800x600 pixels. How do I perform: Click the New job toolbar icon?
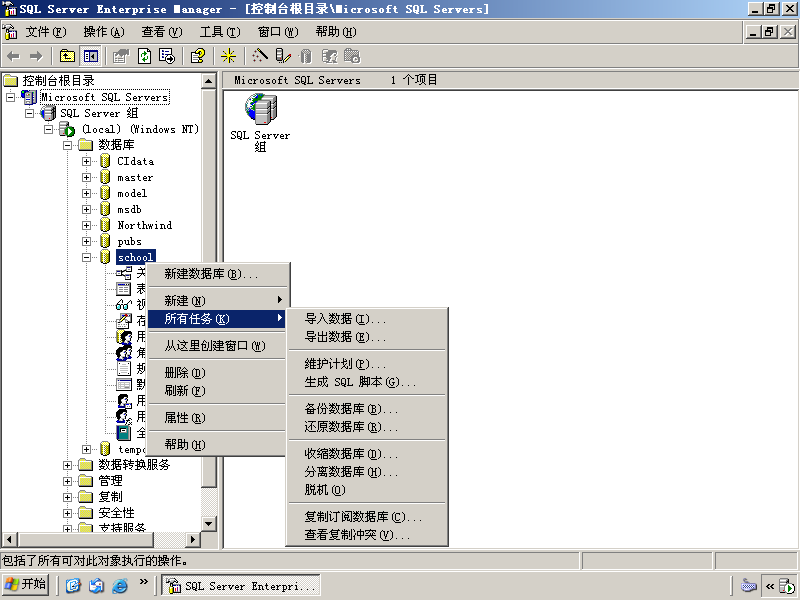point(352,56)
